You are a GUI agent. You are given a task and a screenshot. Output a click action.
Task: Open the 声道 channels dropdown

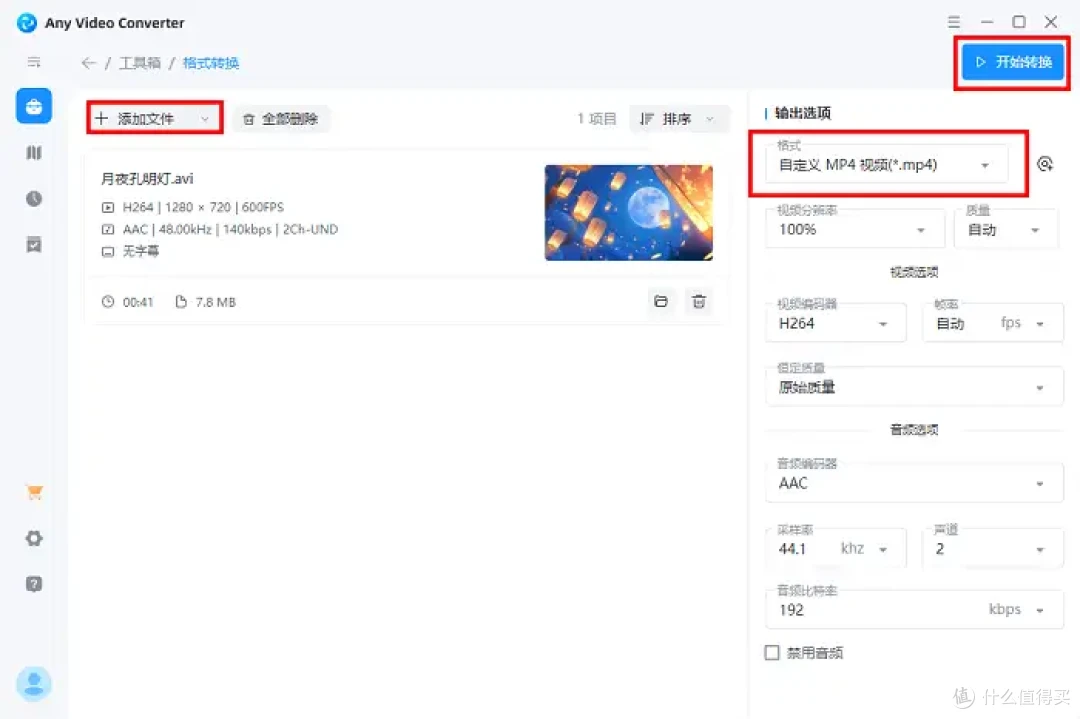tap(993, 548)
